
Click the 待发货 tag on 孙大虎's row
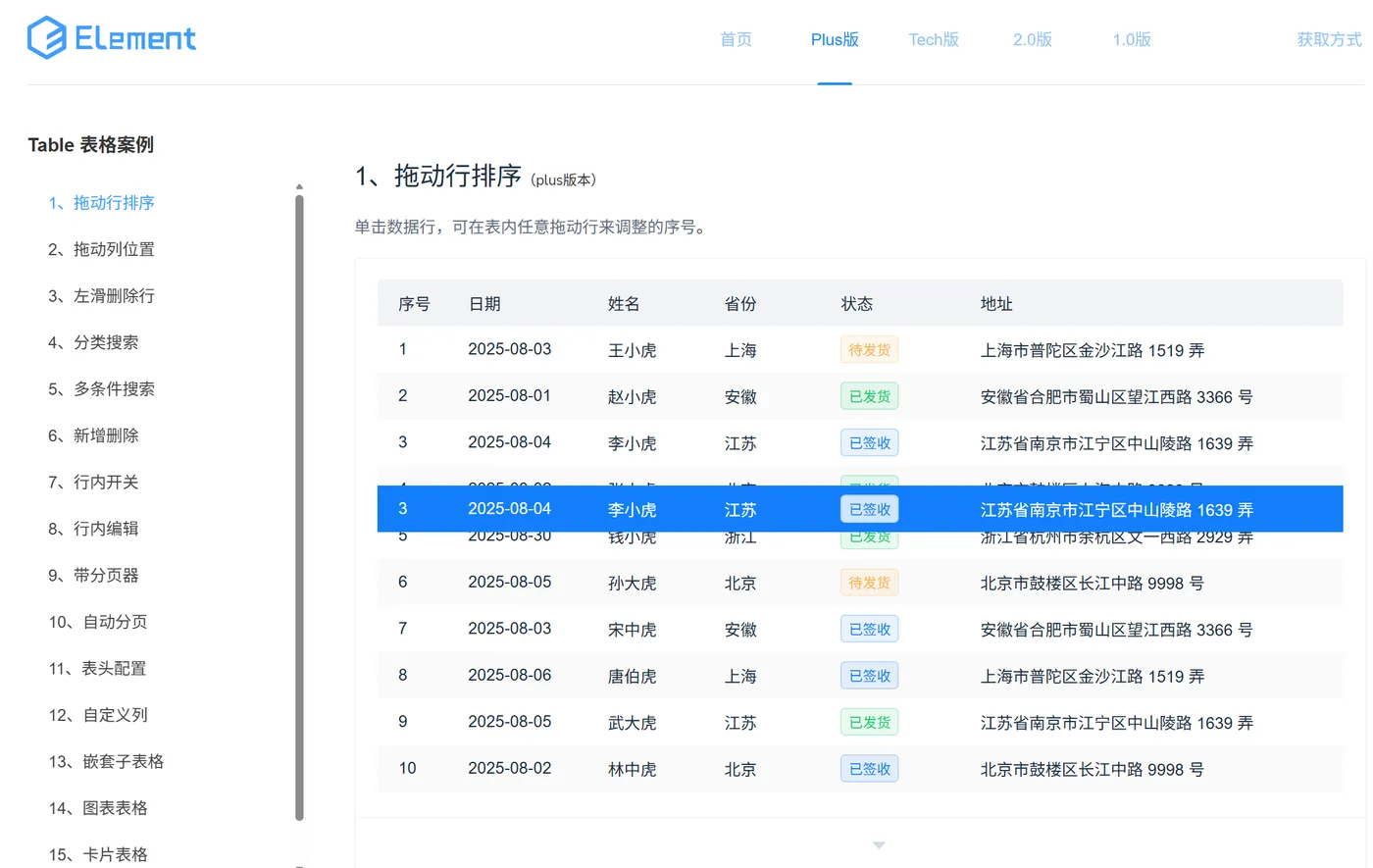[869, 582]
